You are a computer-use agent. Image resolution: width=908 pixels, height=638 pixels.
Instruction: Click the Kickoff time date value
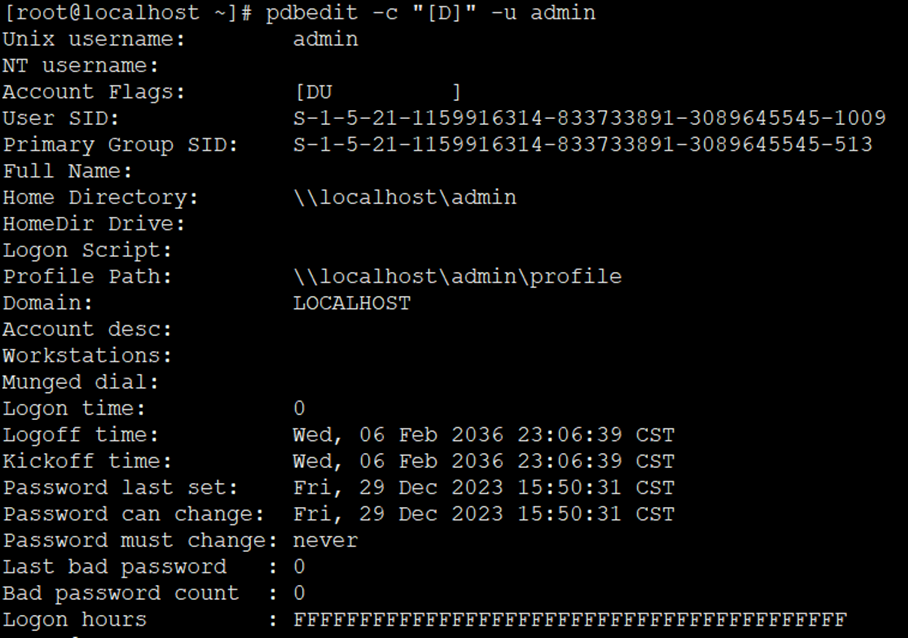pos(484,461)
